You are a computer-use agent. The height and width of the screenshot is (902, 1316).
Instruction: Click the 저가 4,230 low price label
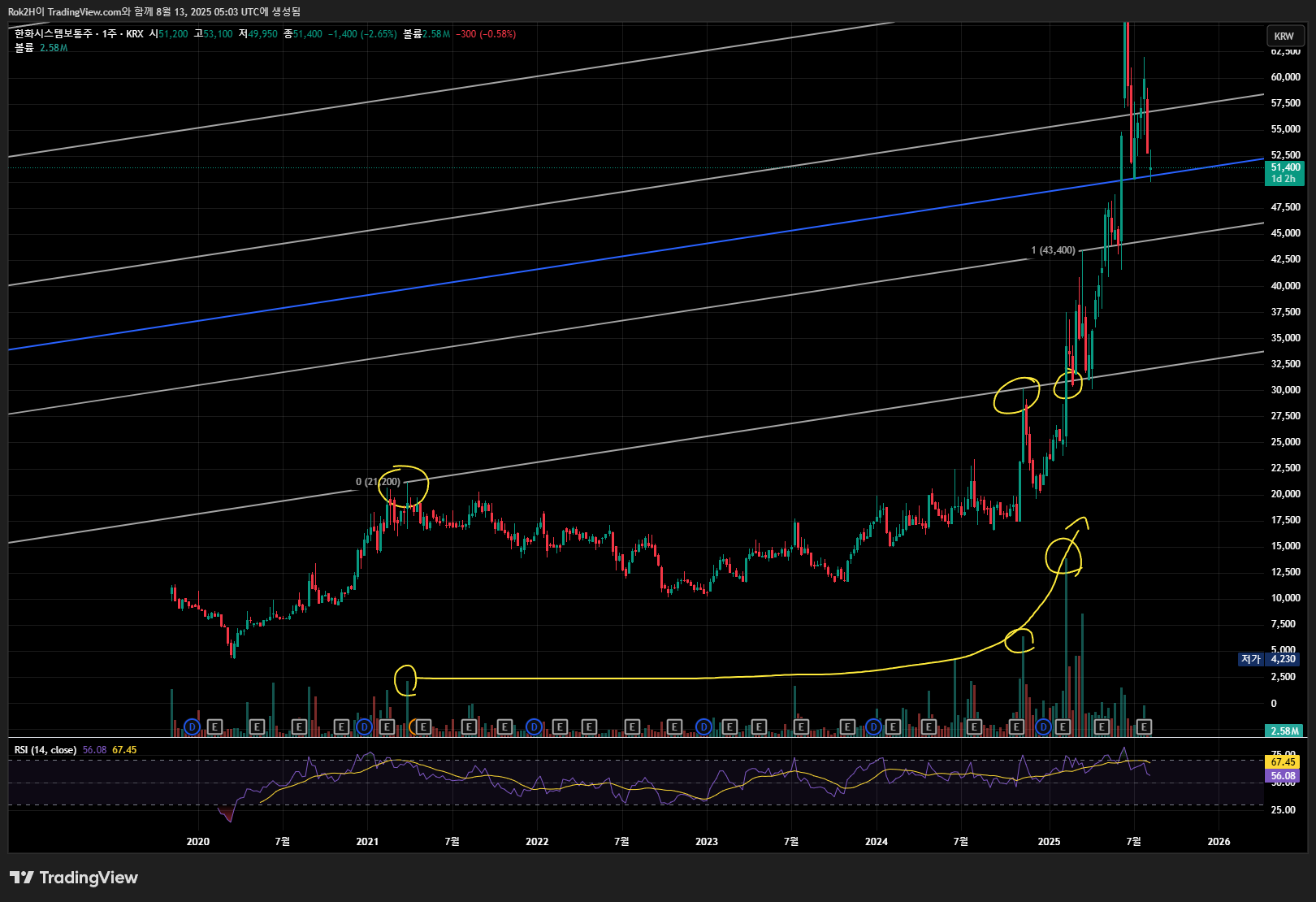point(1269,659)
